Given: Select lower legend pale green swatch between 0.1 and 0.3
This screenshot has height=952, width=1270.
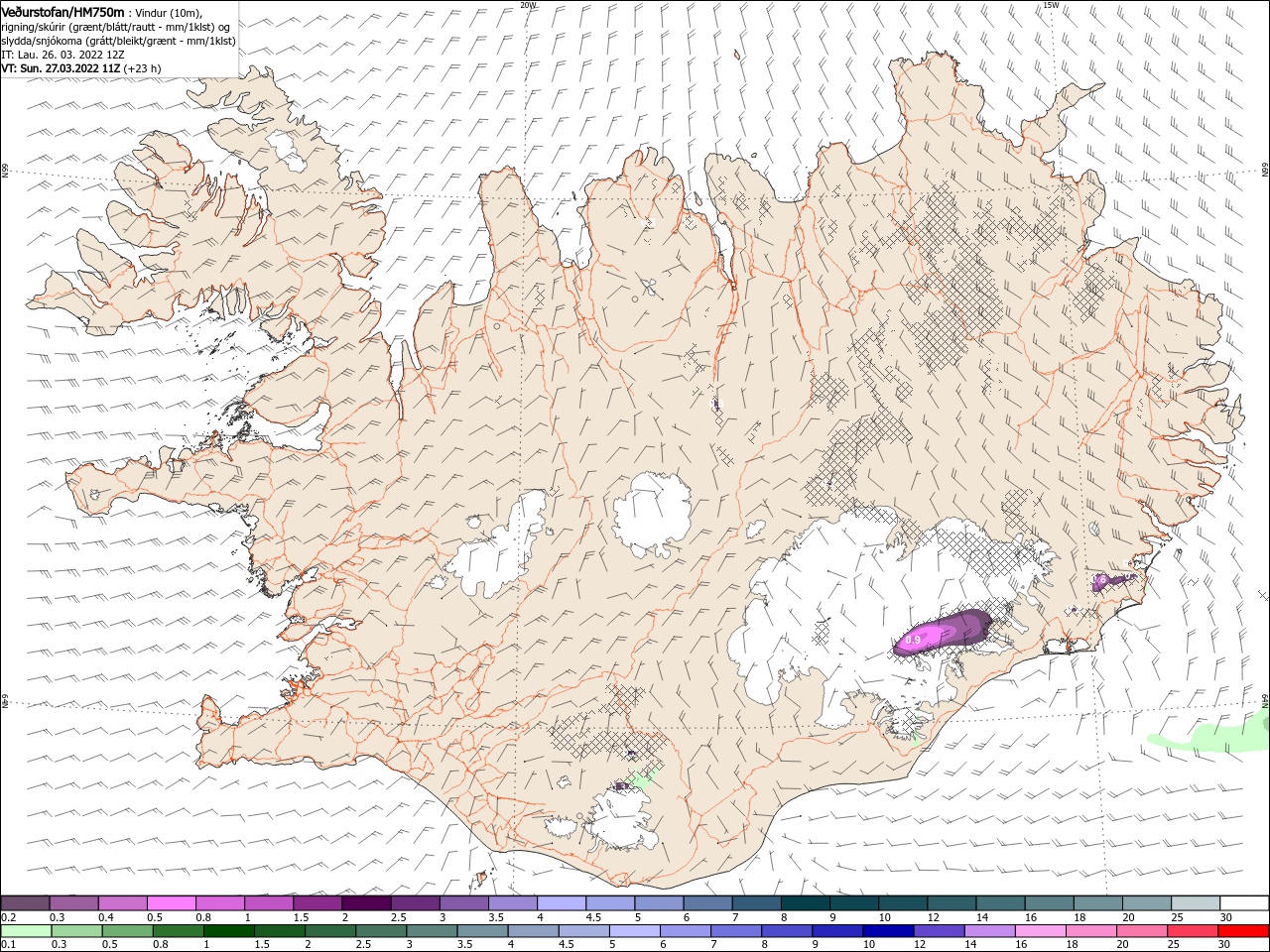Looking at the screenshot, I should [x=25, y=931].
